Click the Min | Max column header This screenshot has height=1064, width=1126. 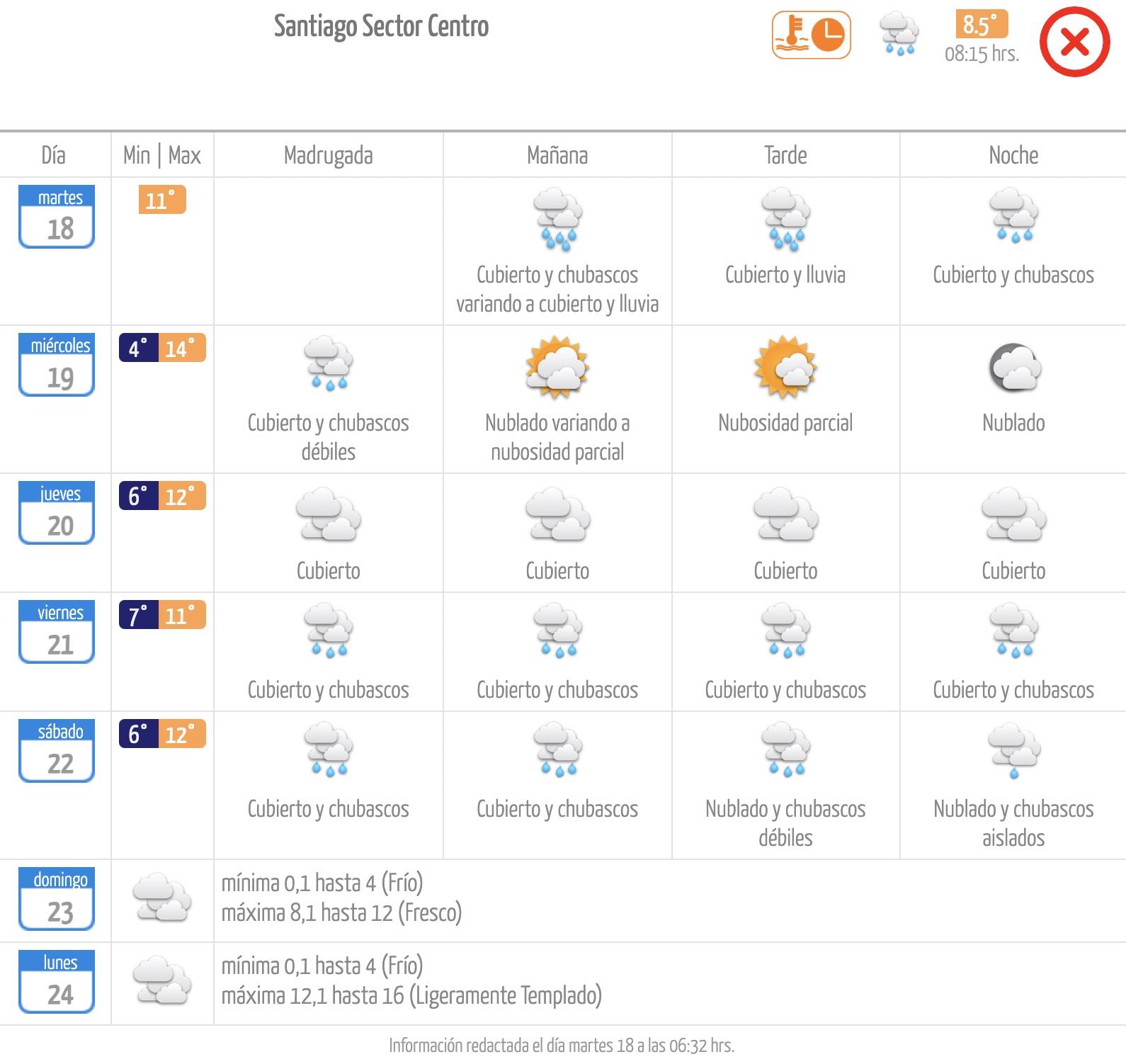point(162,155)
